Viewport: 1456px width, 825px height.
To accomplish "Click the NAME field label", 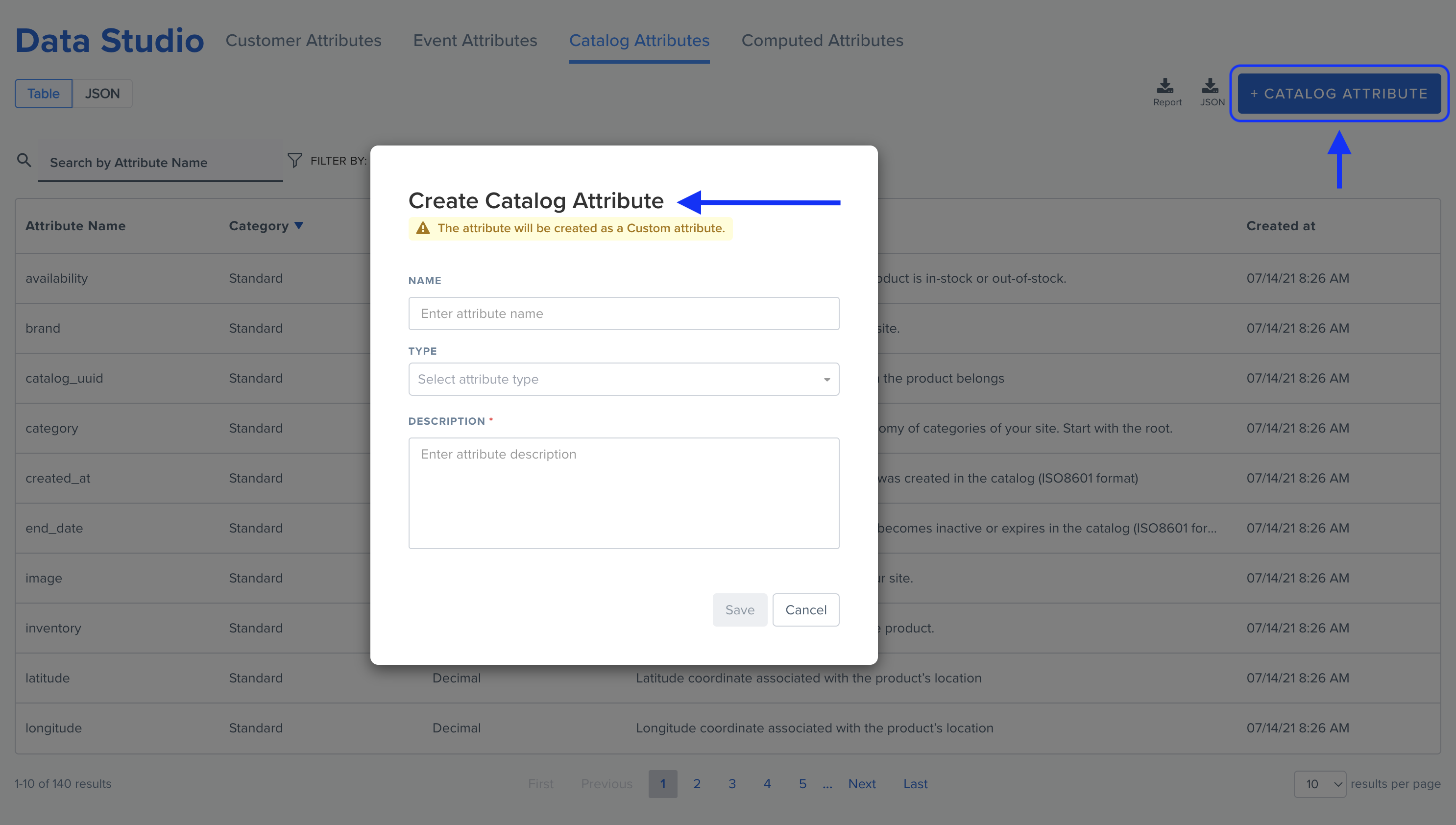I will point(424,281).
